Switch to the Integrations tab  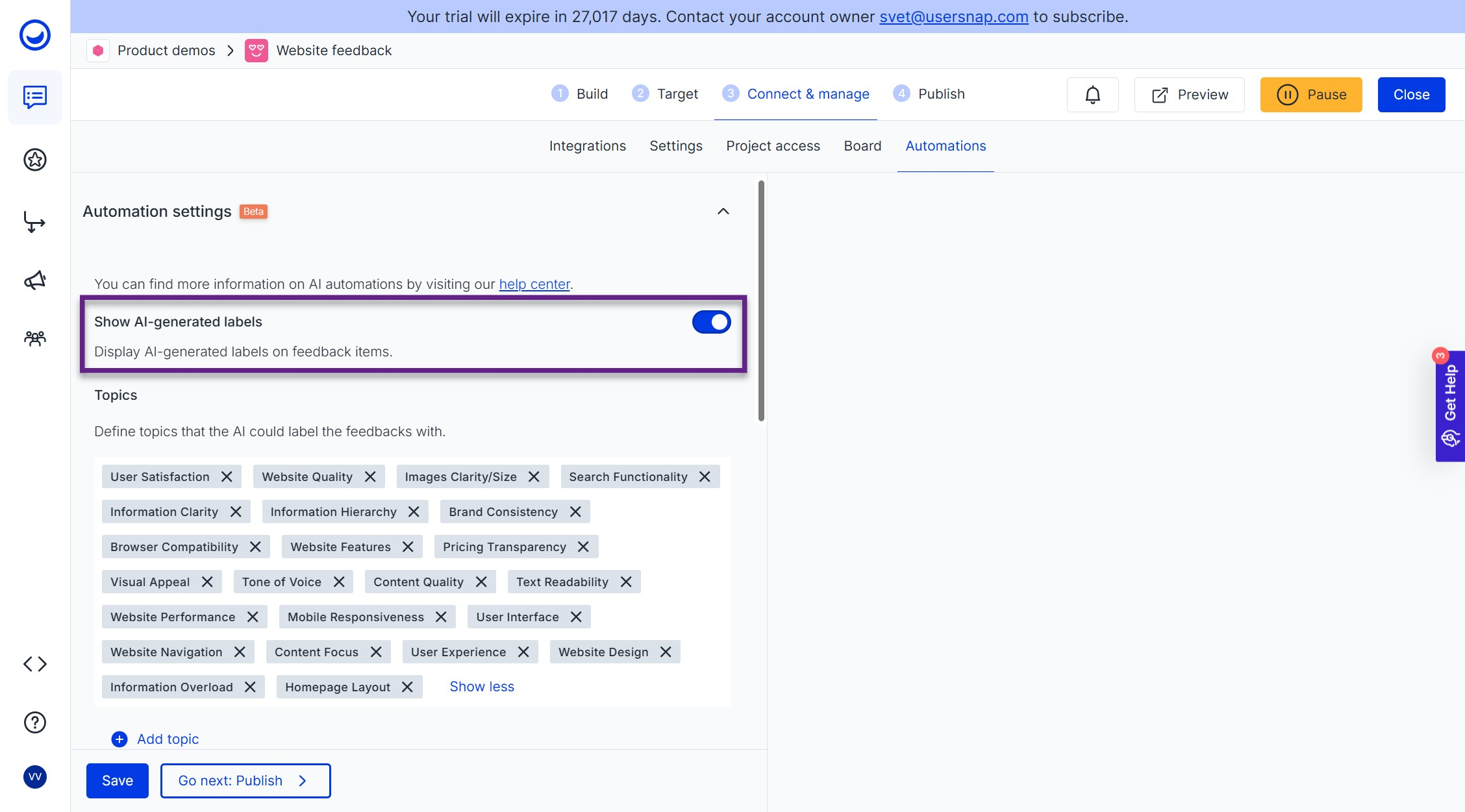(x=587, y=146)
